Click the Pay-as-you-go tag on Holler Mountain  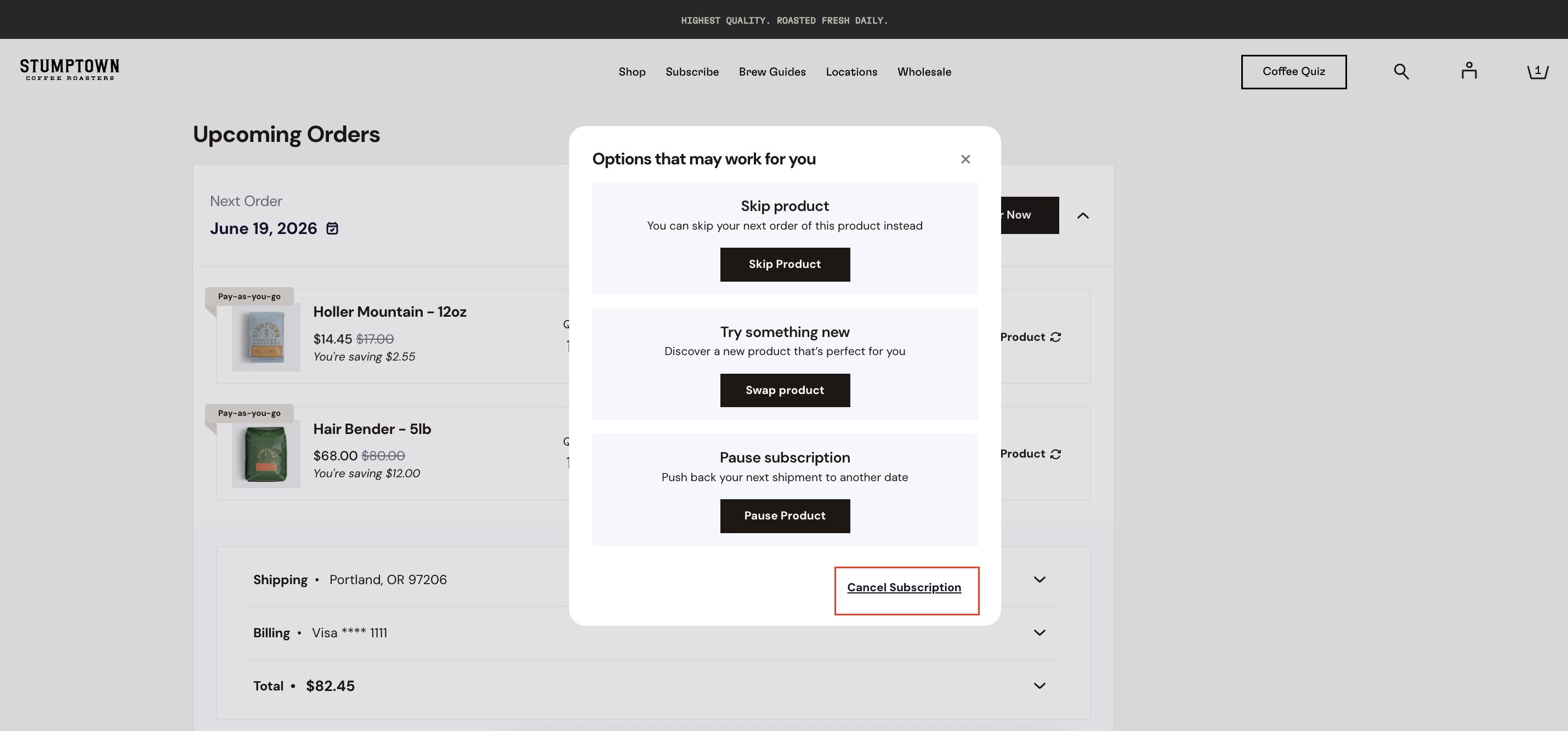click(249, 297)
